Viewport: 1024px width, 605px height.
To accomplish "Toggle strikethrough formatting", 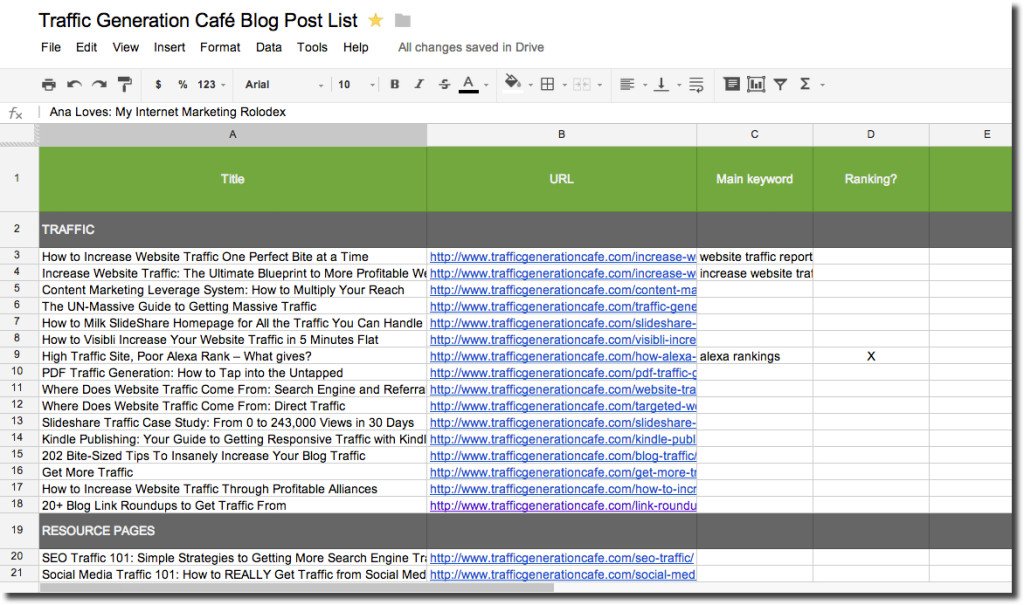I will (x=445, y=84).
